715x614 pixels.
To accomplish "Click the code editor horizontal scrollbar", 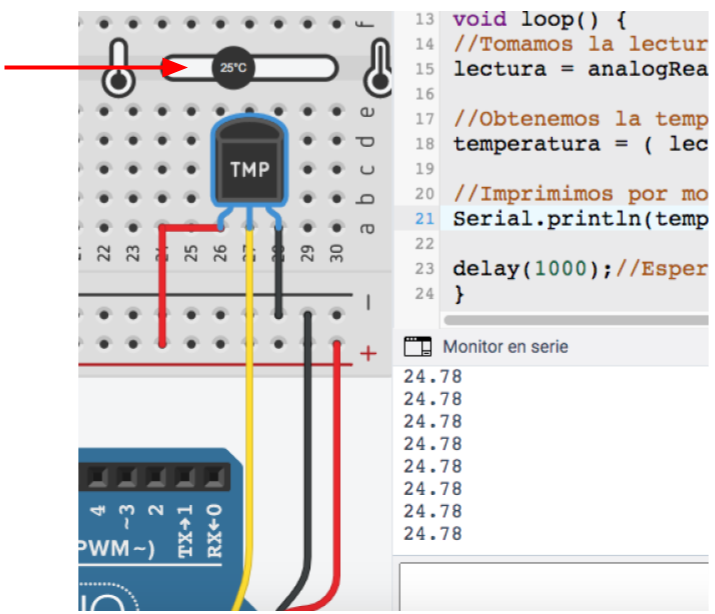I will point(575,321).
